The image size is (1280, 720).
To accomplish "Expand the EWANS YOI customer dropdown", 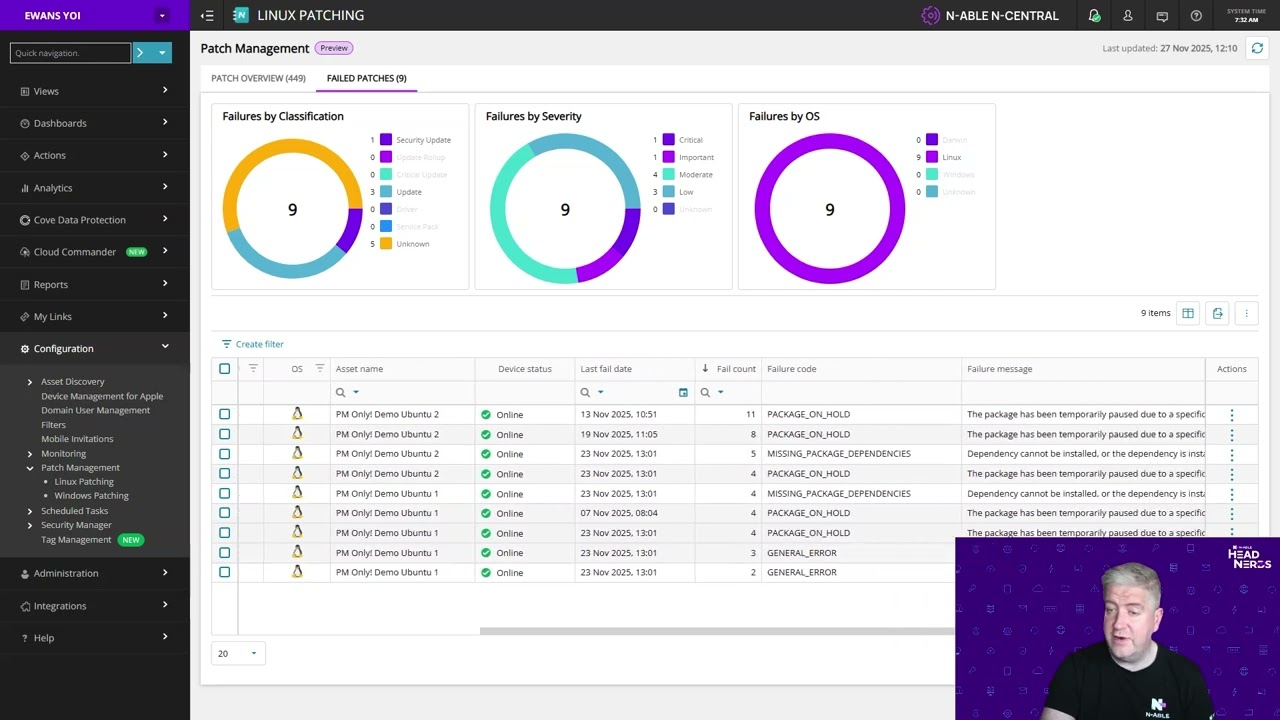I will pos(162,15).
